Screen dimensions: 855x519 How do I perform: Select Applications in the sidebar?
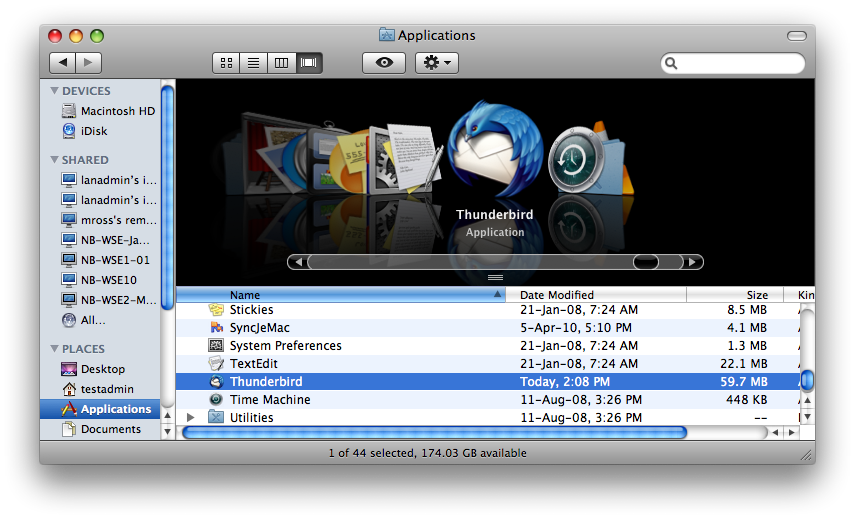pyautogui.click(x=100, y=409)
